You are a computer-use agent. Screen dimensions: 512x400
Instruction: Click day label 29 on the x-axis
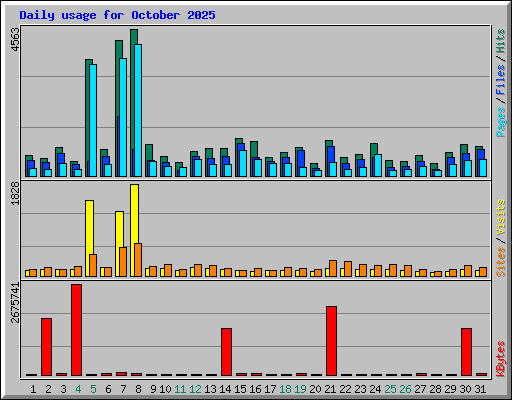[x=450, y=389]
